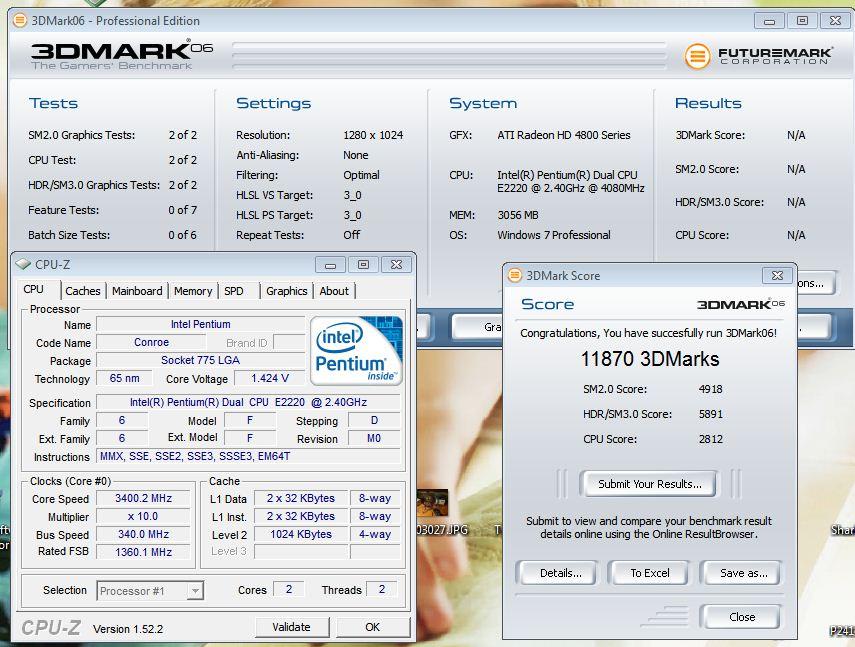Export results with To Excel button
This screenshot has width=855, height=647.
point(649,573)
